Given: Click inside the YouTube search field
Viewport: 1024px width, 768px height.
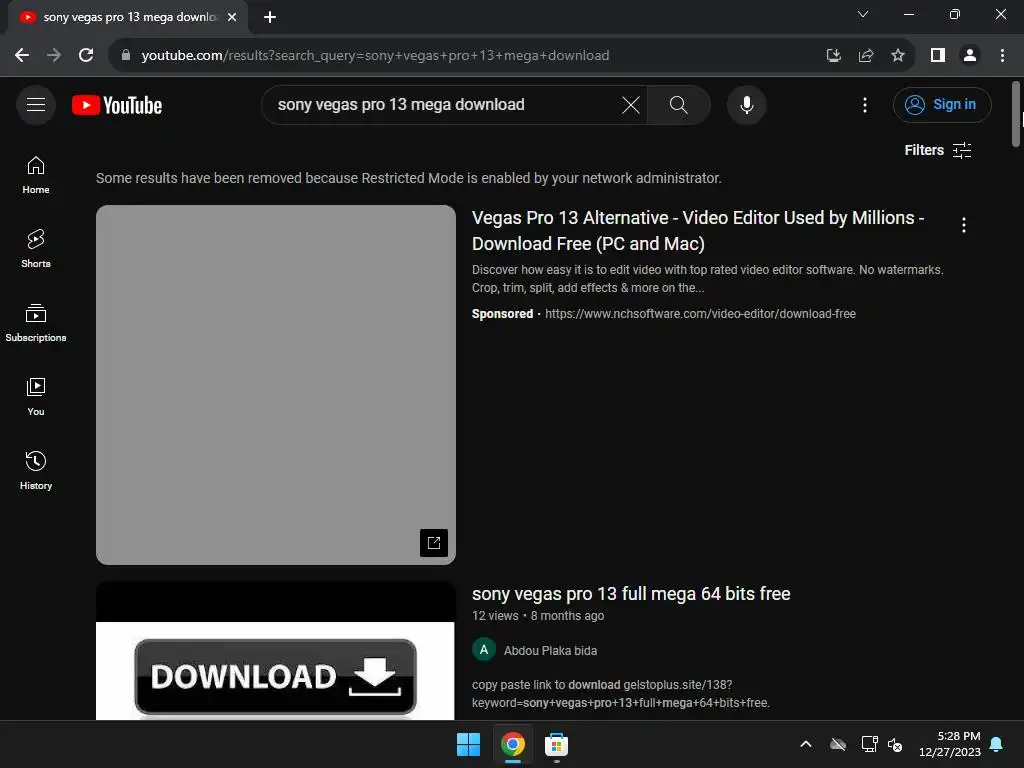Looking at the screenshot, I should [x=444, y=104].
